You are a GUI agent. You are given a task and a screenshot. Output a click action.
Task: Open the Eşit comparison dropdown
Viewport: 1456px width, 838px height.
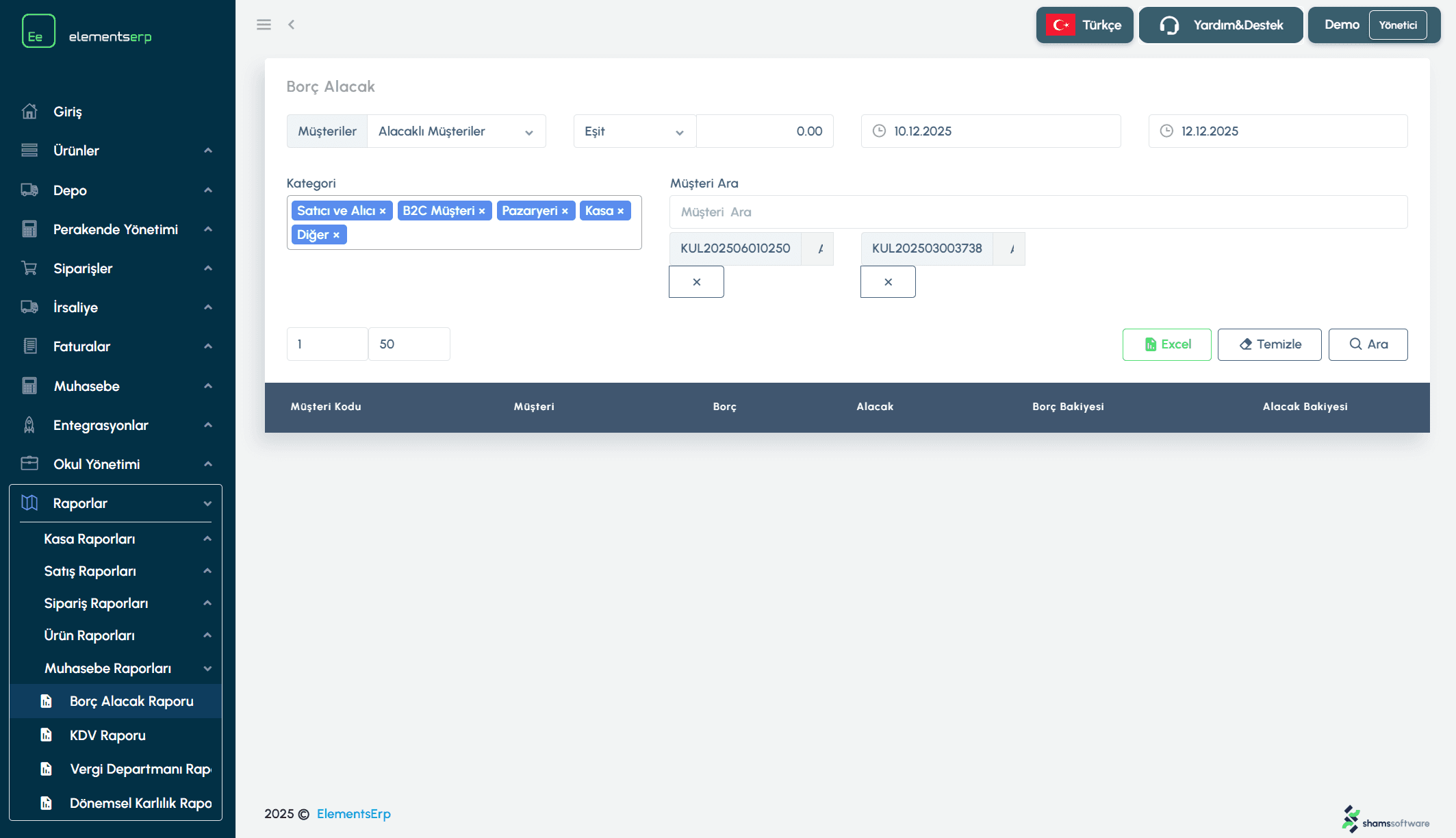tap(634, 131)
